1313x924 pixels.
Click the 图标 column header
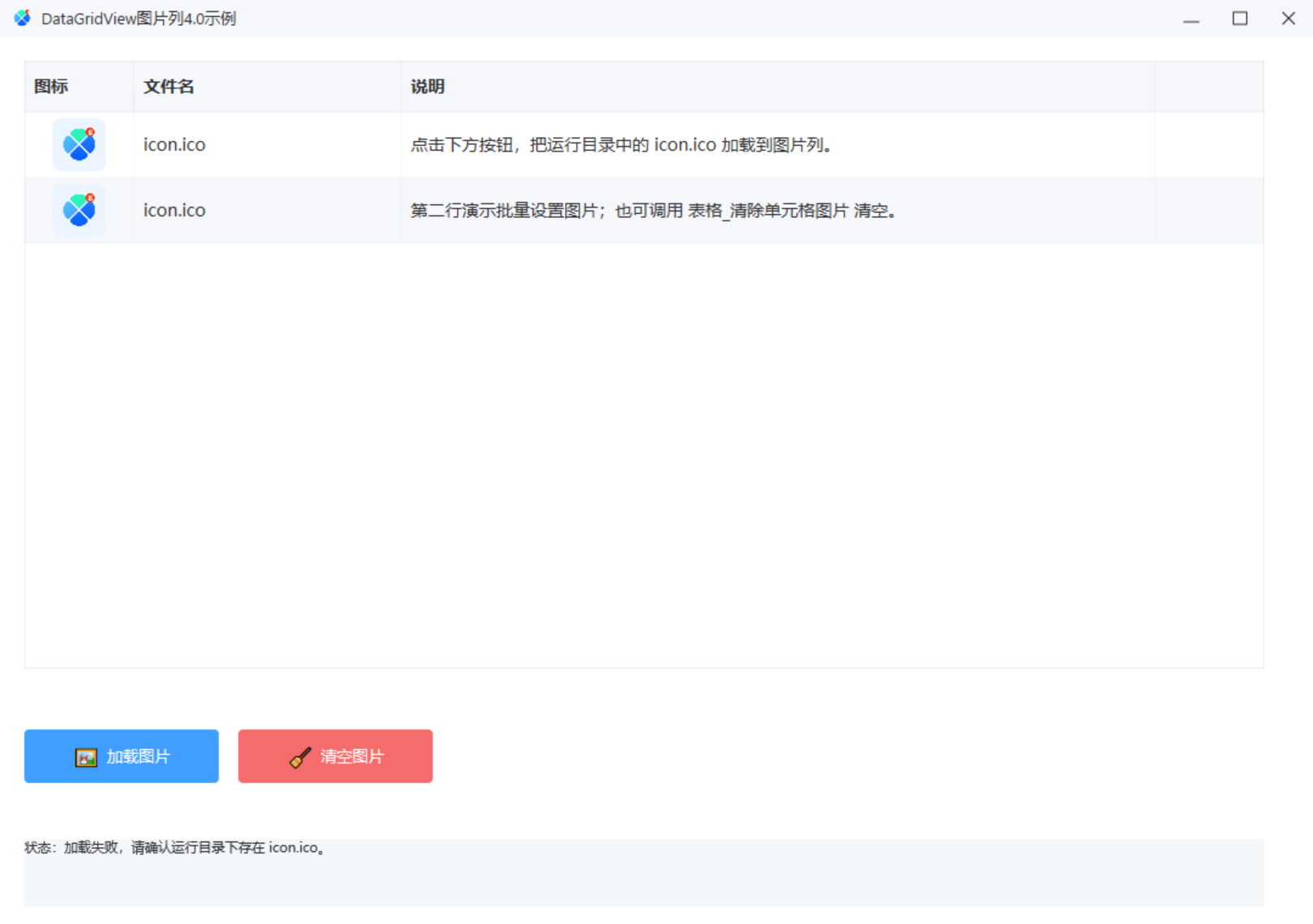79,87
